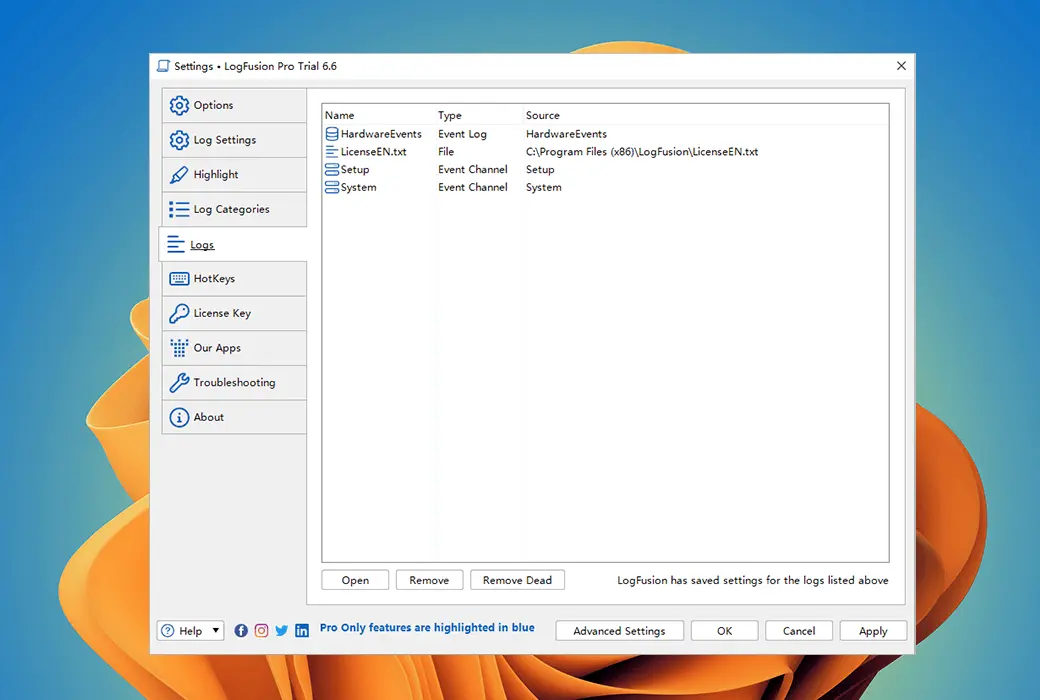Click the Event Channel type for Setup

coord(473,169)
